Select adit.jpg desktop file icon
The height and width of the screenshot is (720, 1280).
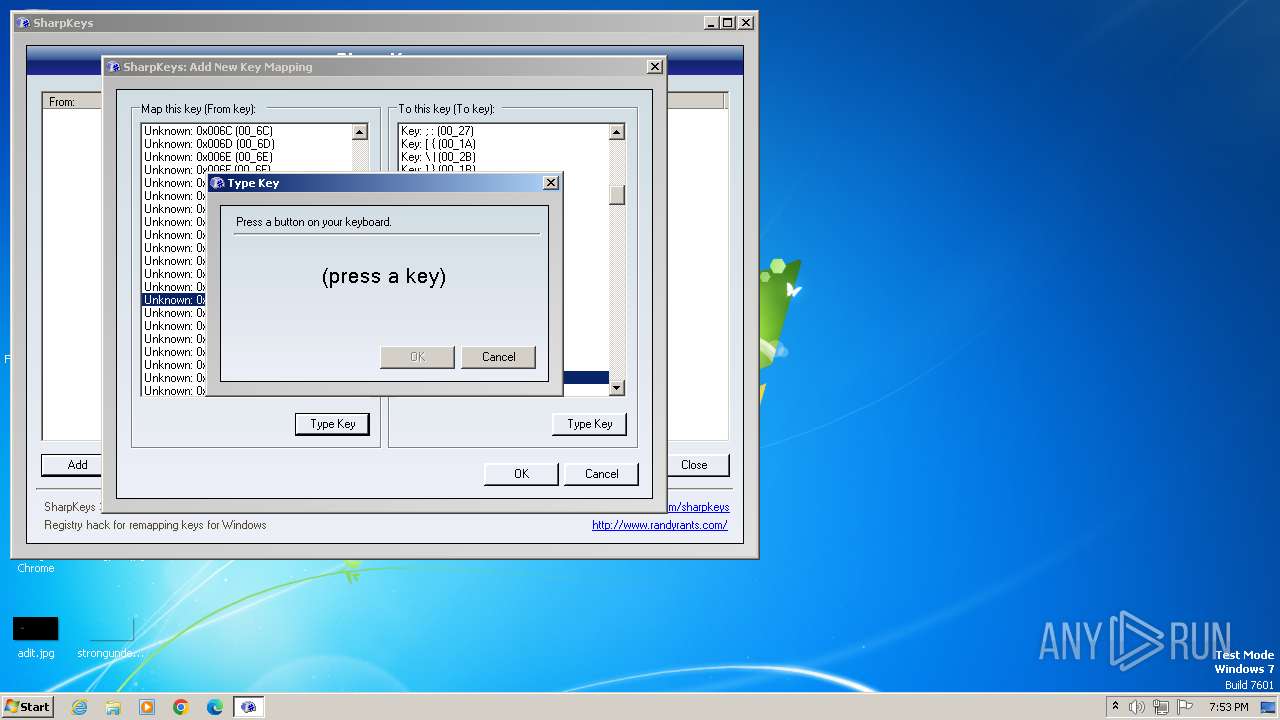36,637
